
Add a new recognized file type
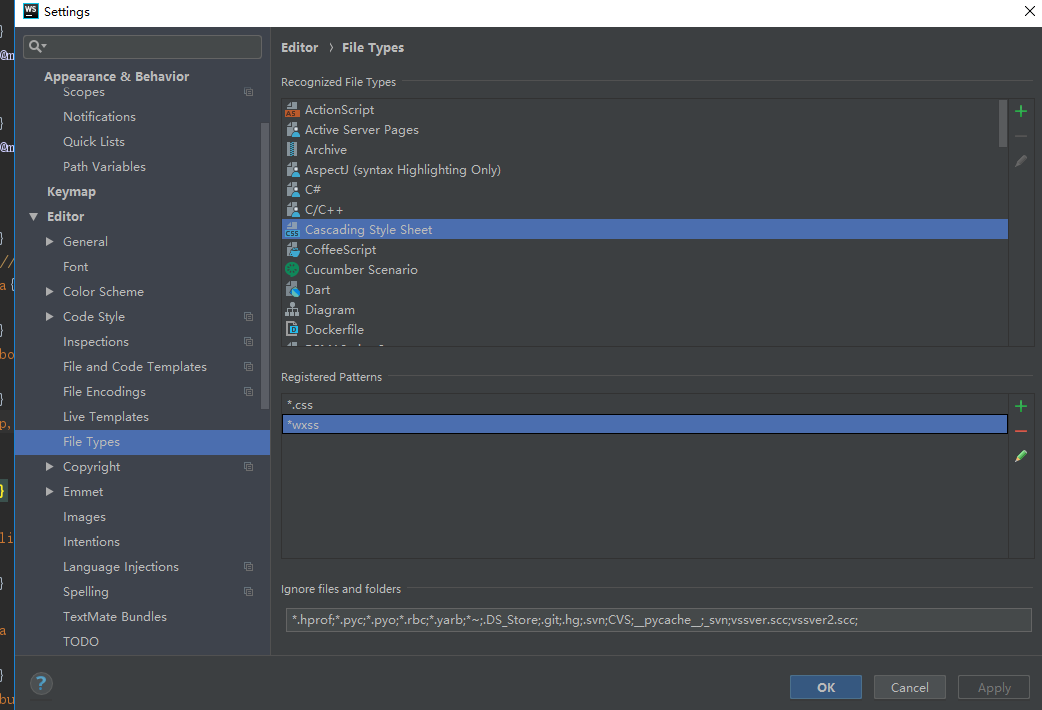(1021, 111)
